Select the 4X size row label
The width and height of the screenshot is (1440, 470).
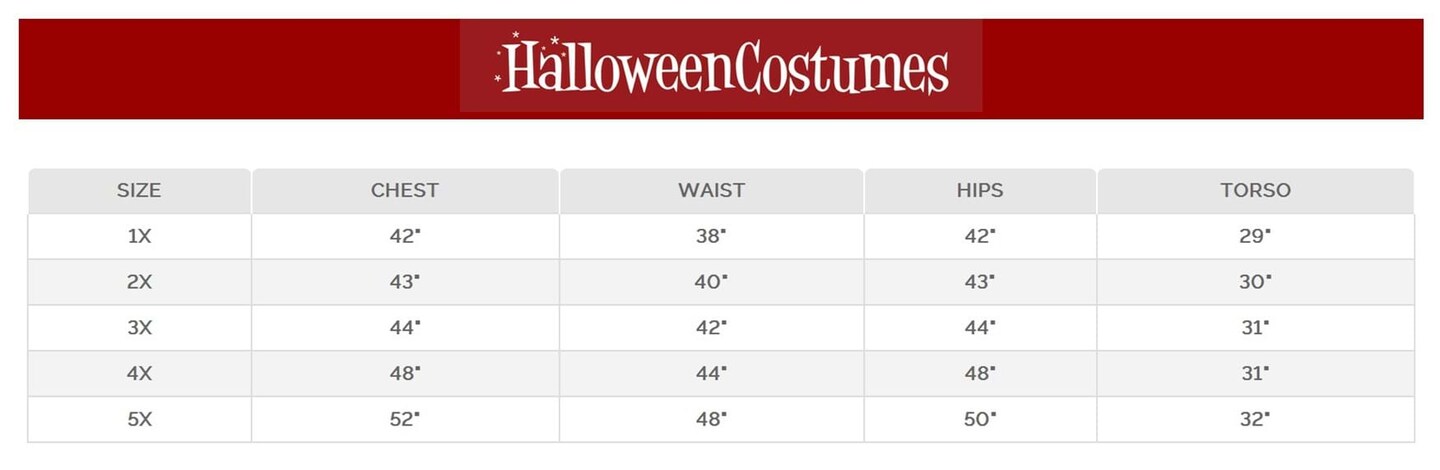pyautogui.click(x=139, y=374)
